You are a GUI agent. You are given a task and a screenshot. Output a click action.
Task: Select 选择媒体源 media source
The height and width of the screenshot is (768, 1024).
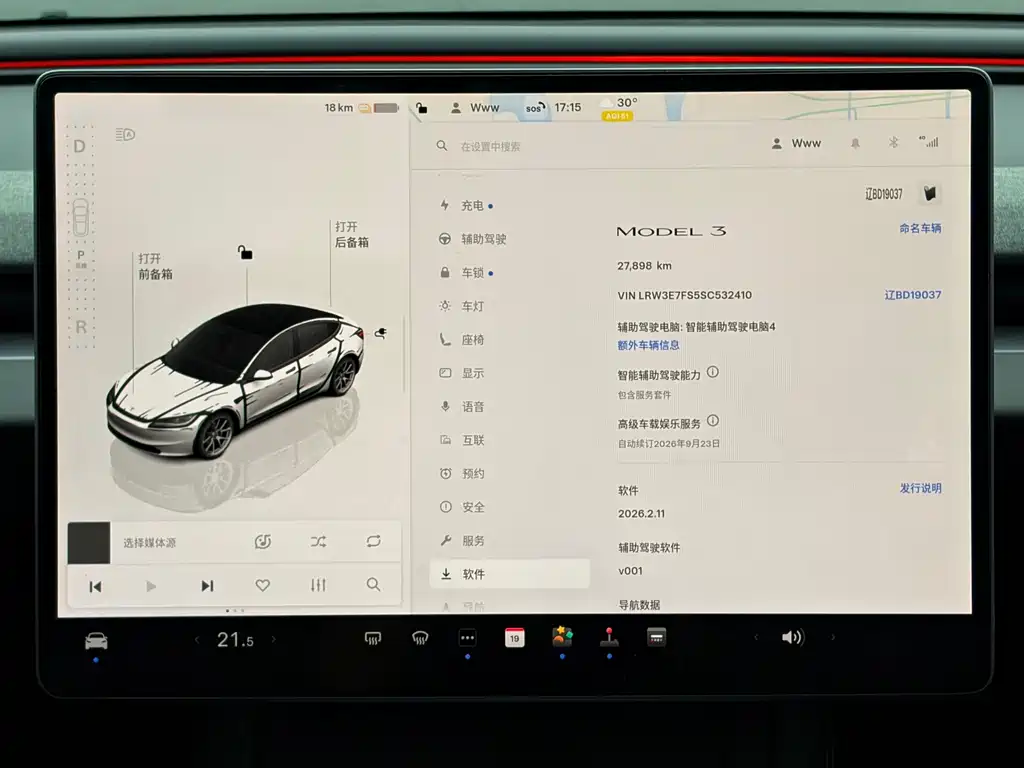click(150, 543)
